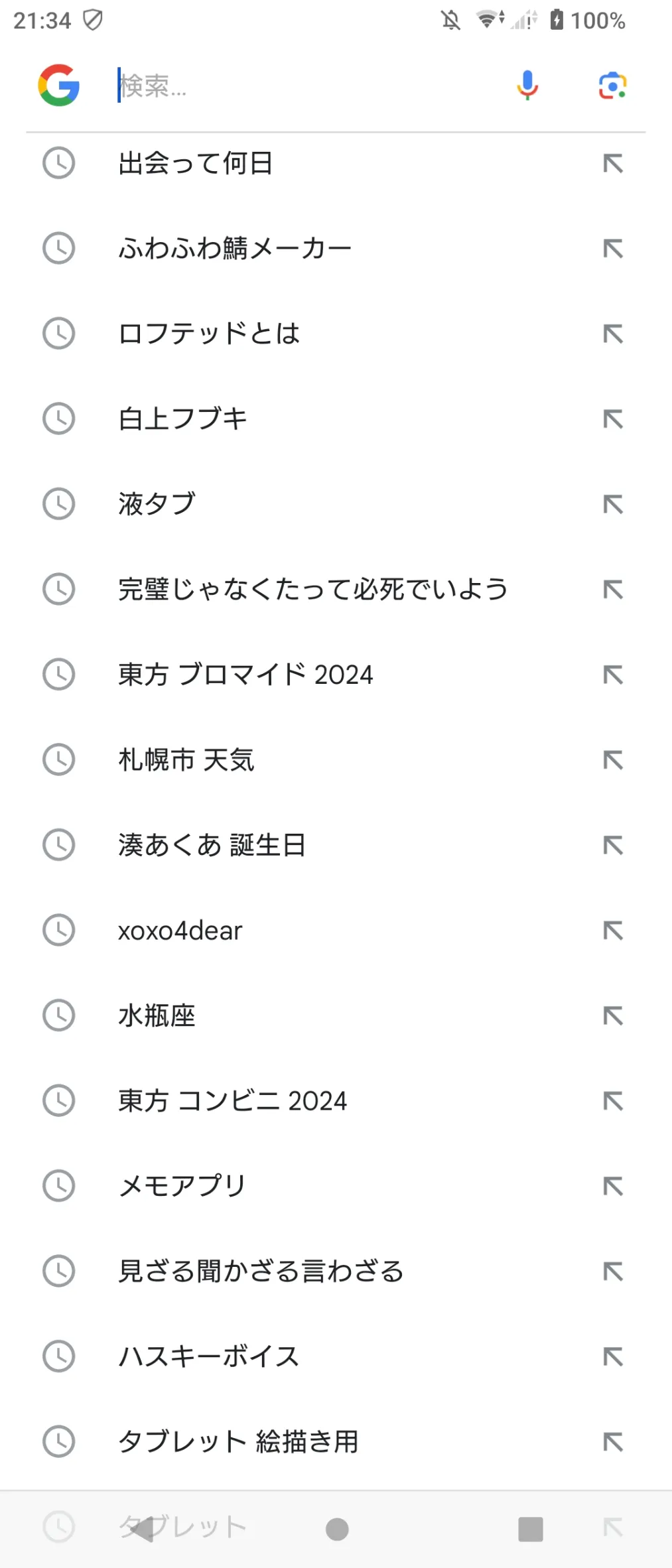Tap Android home navigation button
672x1568 pixels.
(337, 1529)
